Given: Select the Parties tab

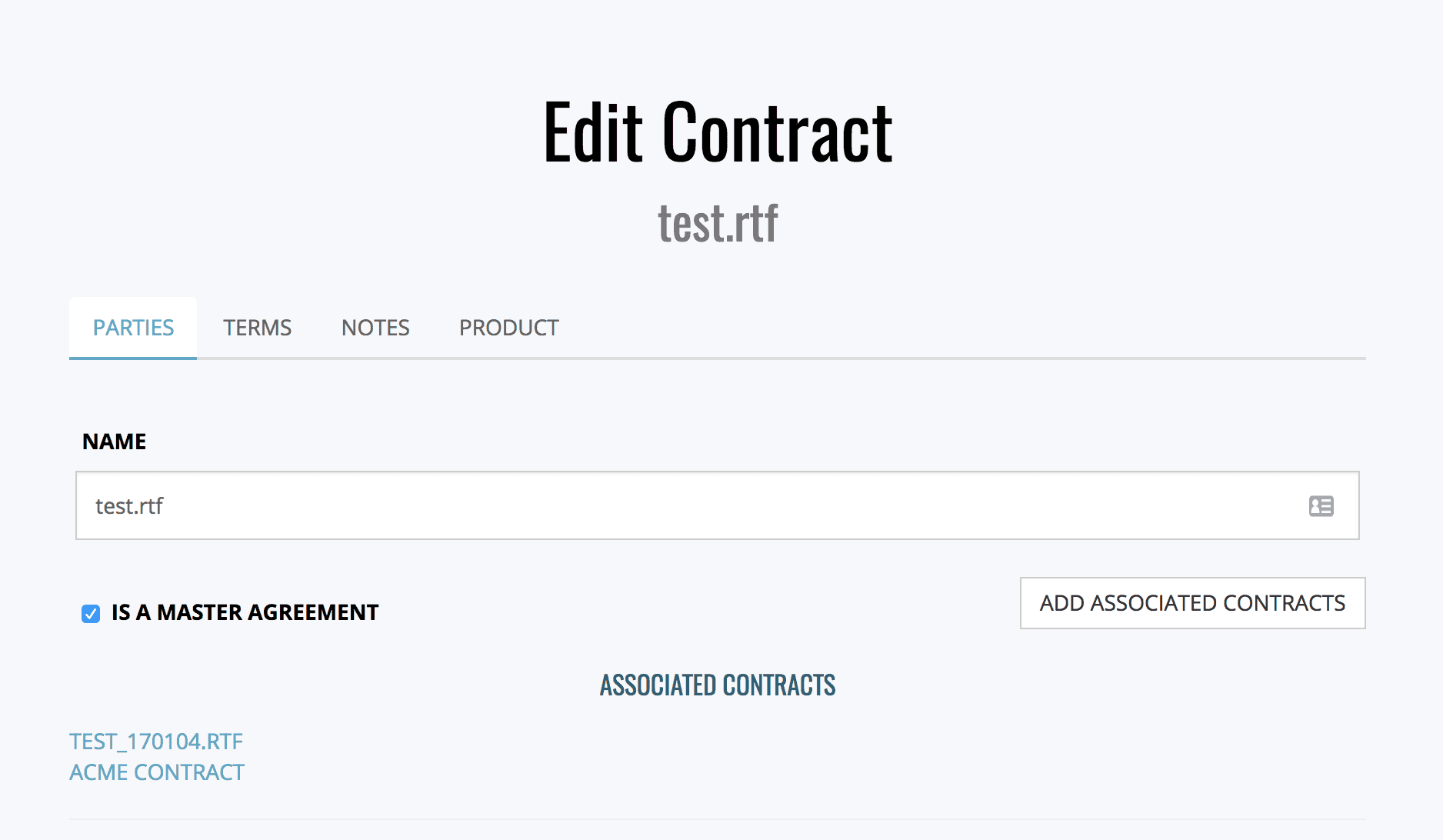Looking at the screenshot, I should [133, 328].
